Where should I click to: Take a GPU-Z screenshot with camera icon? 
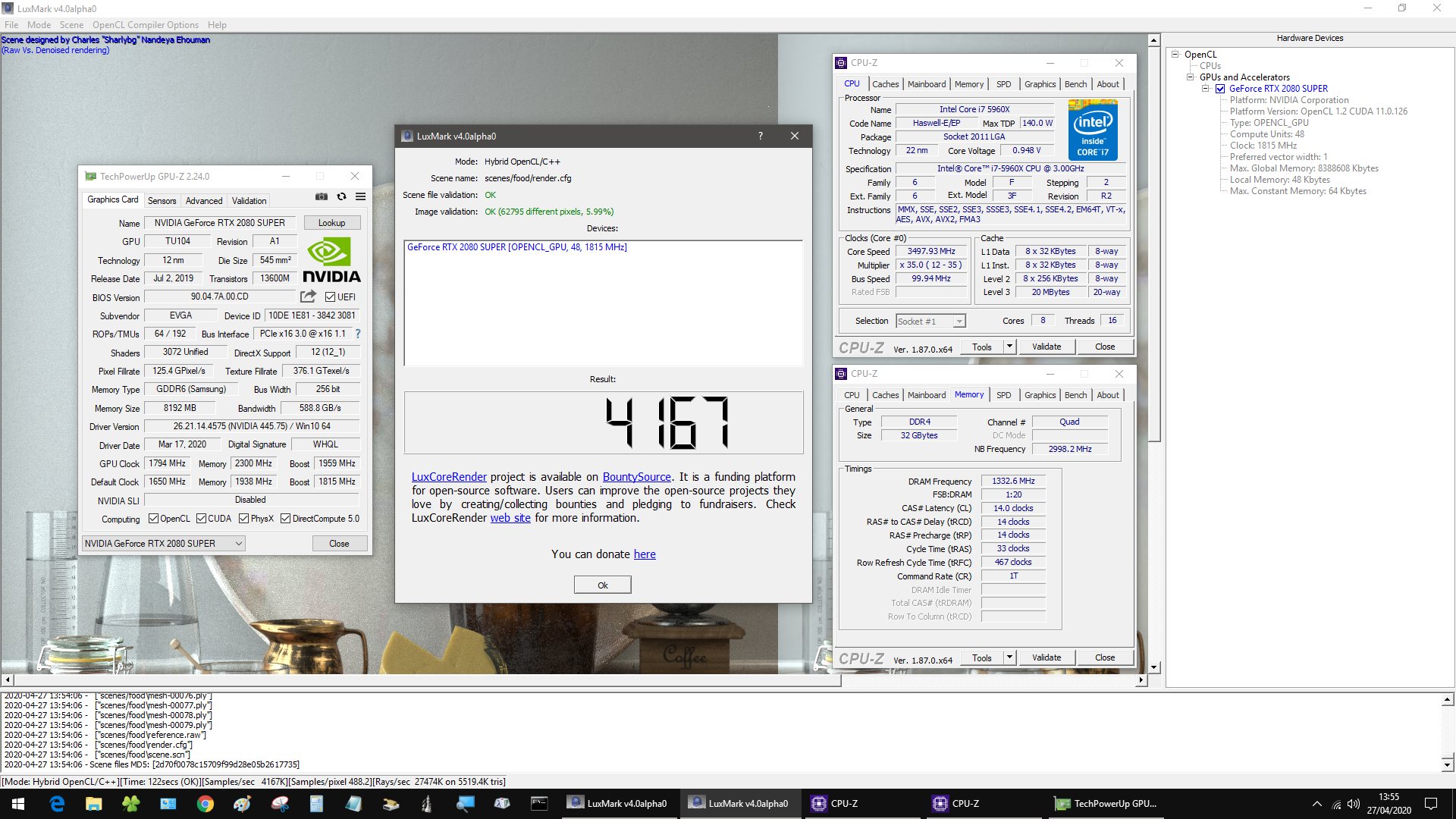(322, 196)
